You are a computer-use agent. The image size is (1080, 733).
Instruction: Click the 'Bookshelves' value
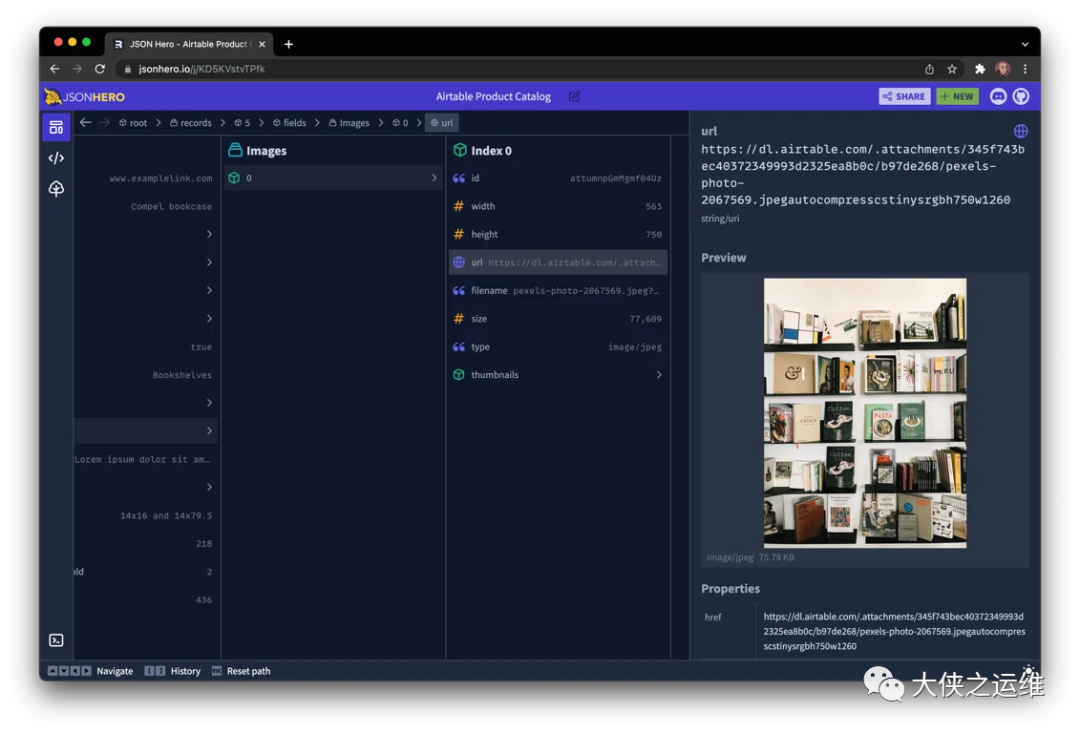[x=183, y=375]
